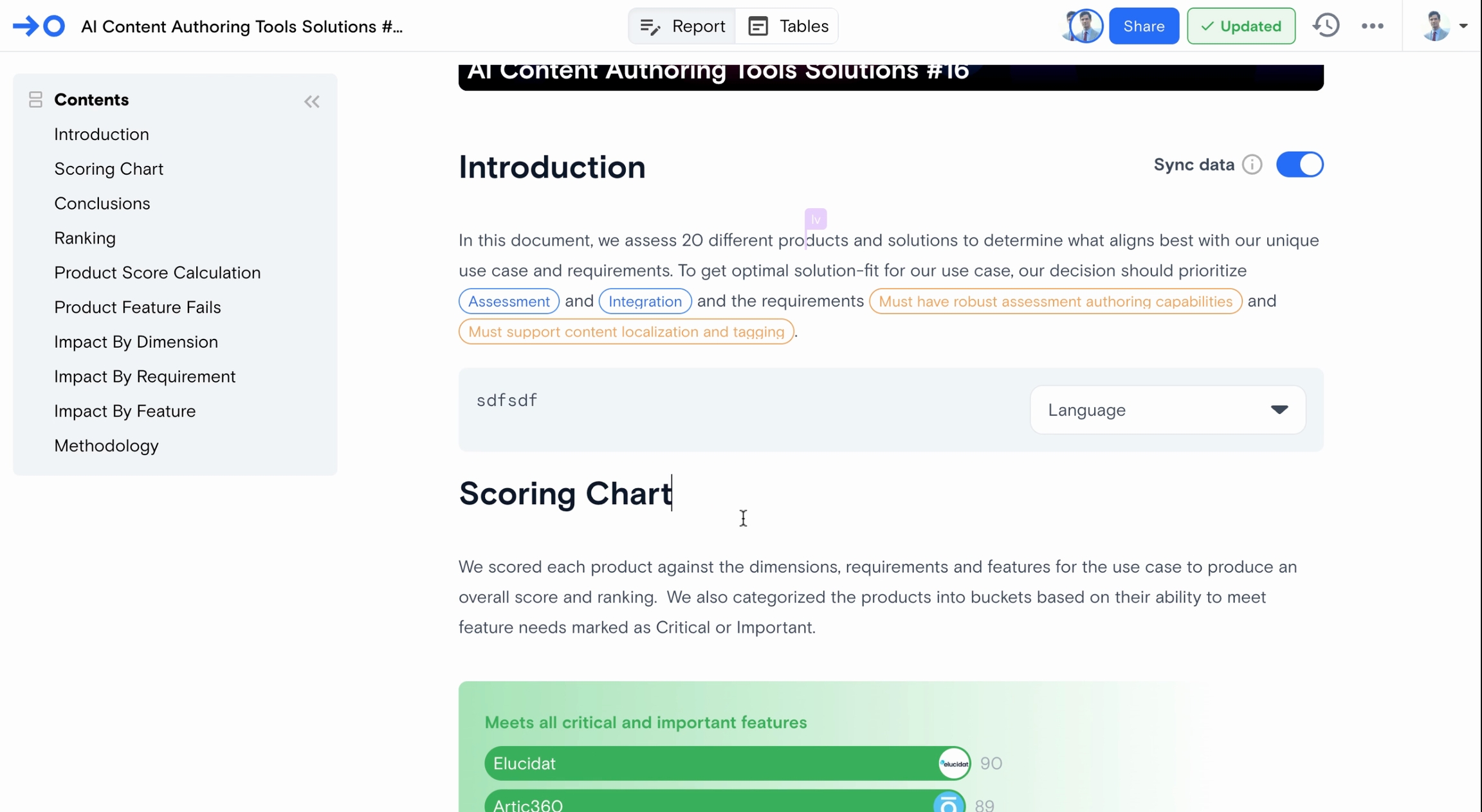Switch to the Tables tab
Image resolution: width=1482 pixels, height=812 pixels.
pos(788,26)
